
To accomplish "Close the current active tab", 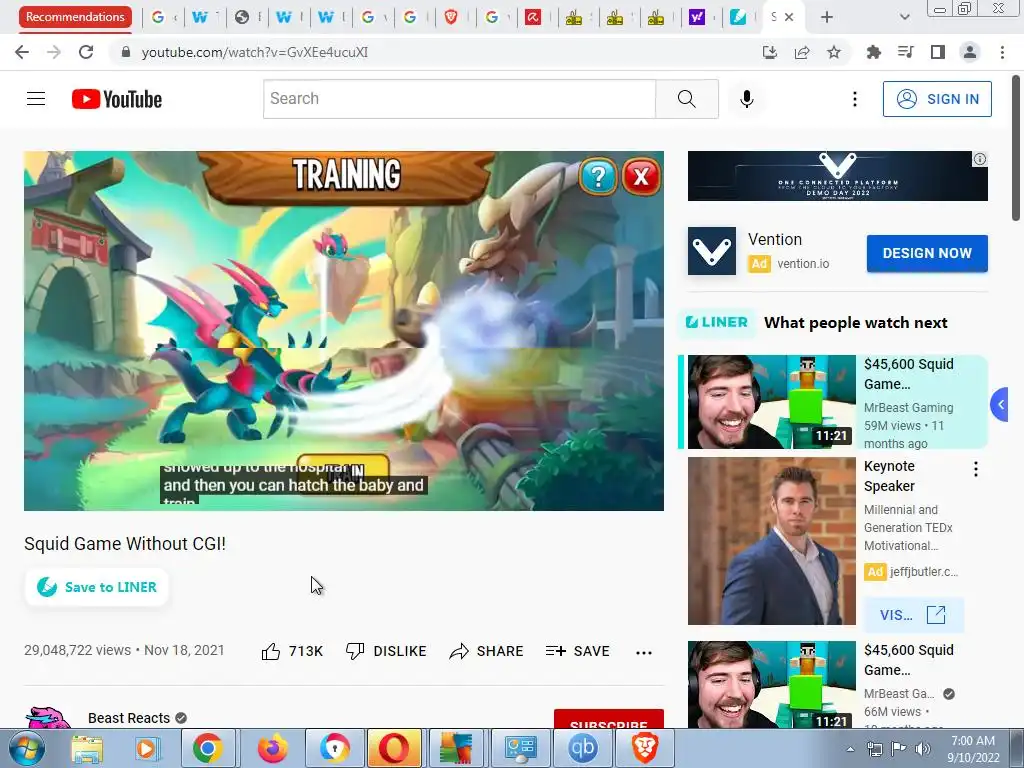I will pyautogui.click(x=789, y=17).
